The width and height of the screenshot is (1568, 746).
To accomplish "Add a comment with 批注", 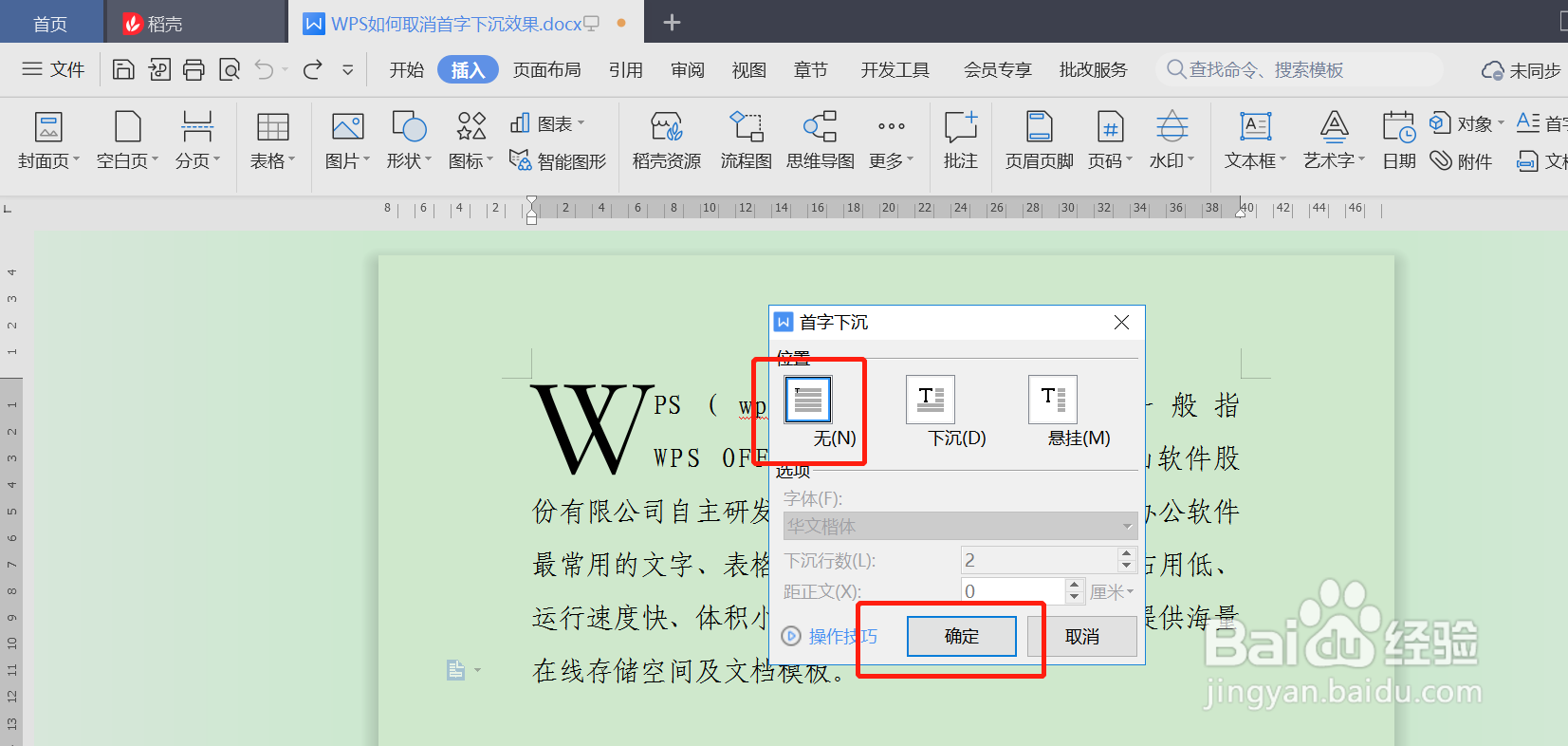I will point(961,140).
